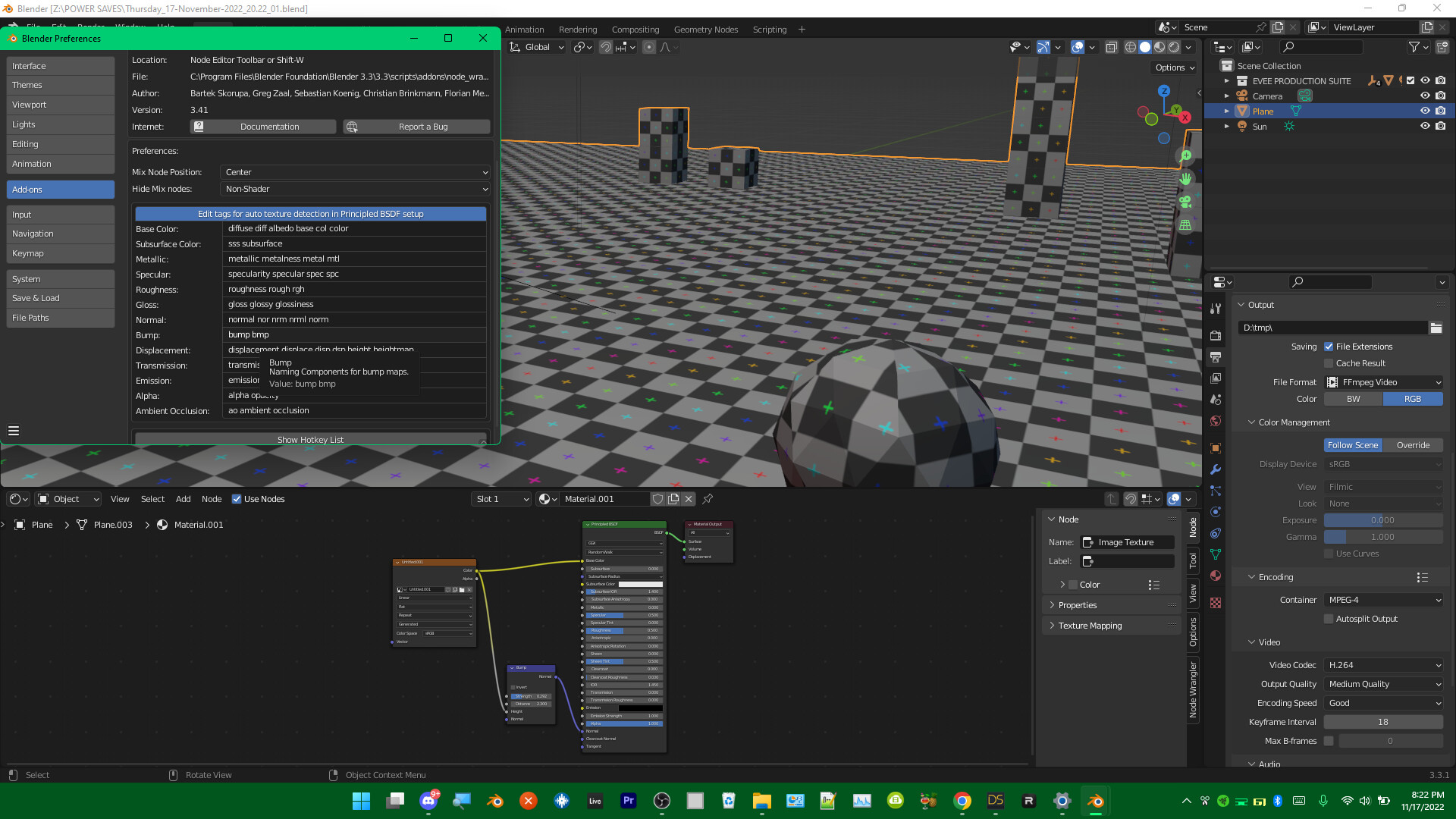Open the Add-ons section in Preferences
Screen dimensions: 1456x819
60,189
